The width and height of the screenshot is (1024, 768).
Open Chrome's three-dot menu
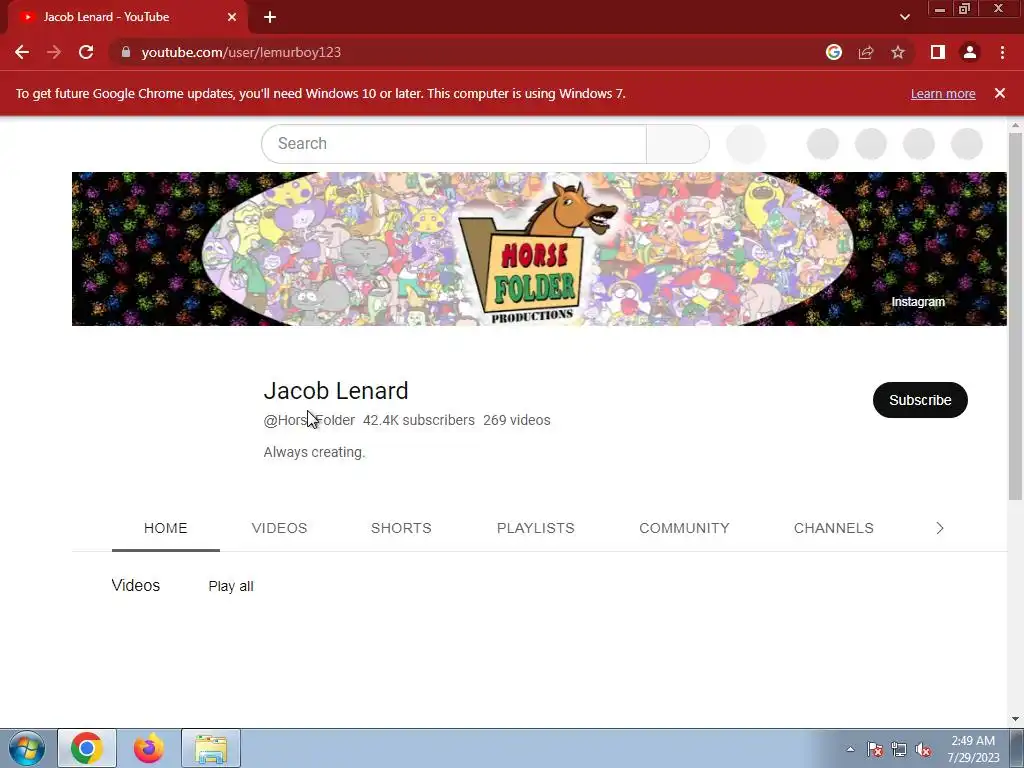(1002, 52)
